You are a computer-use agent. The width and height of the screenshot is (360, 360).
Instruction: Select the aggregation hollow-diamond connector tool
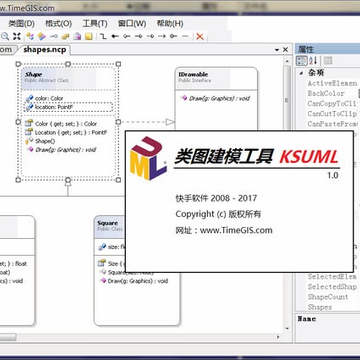127,36
